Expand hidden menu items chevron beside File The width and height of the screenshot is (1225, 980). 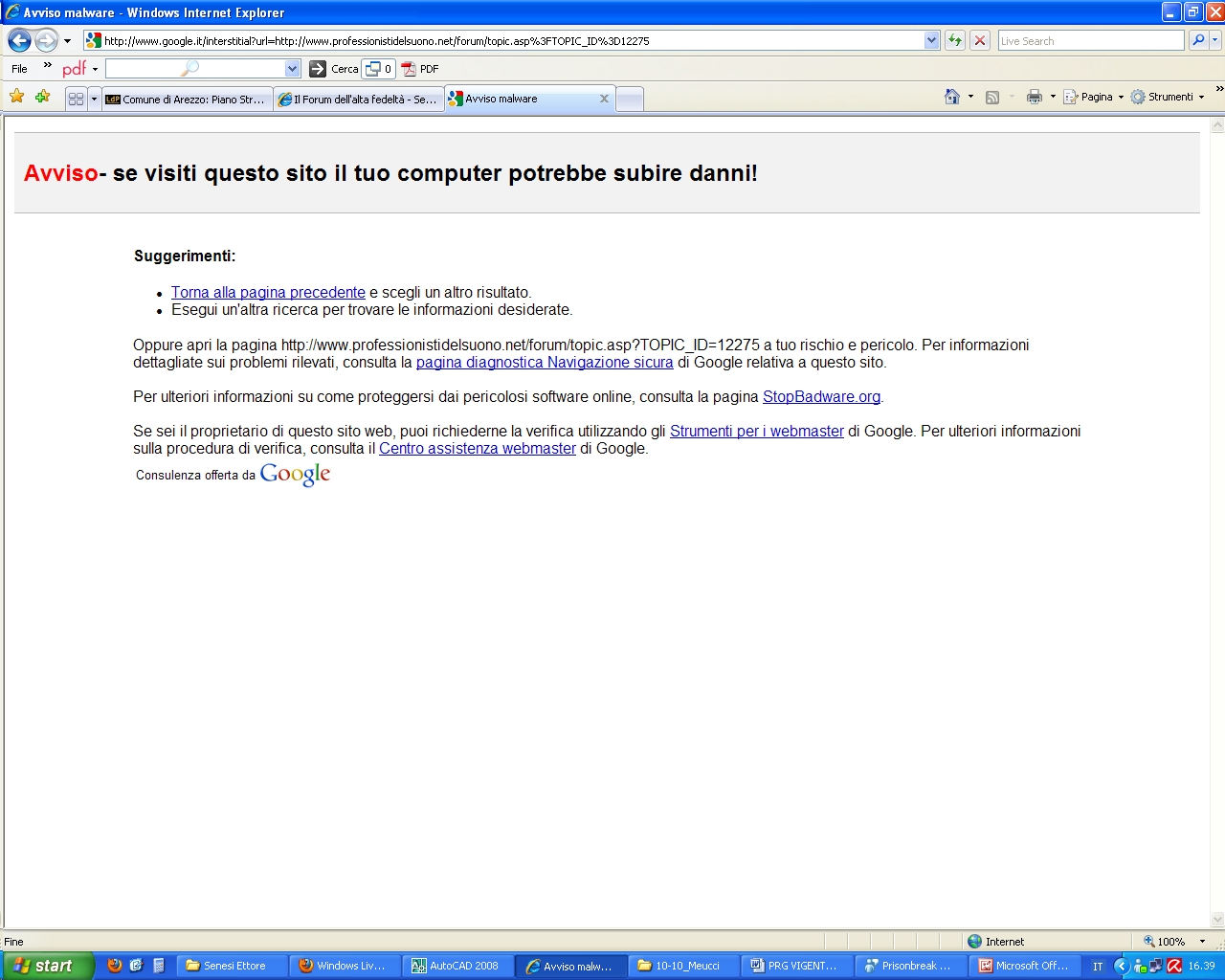coord(48,66)
